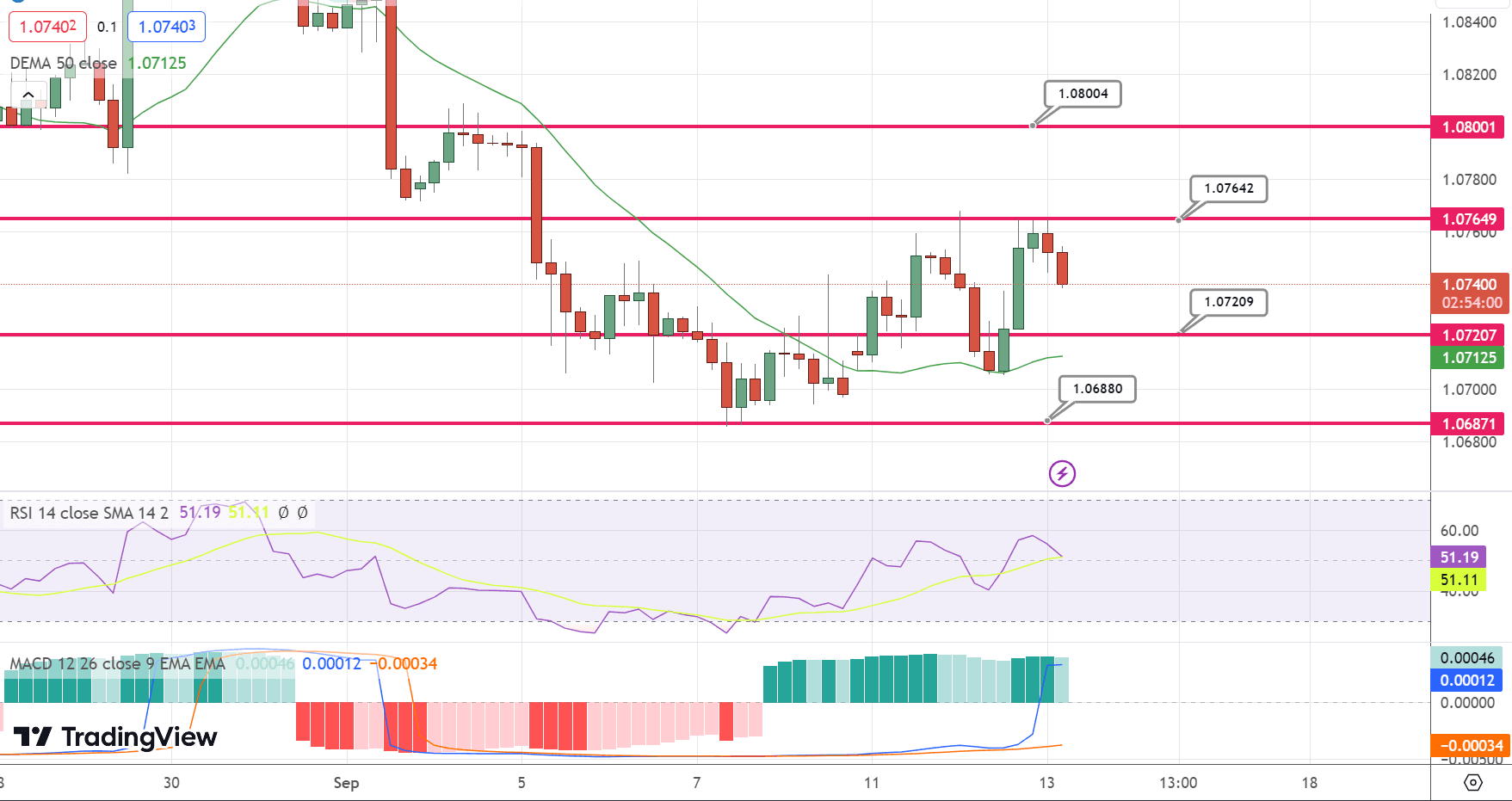Click the blue buy price 1.07403
Viewport: 1512px width, 801px height.
pos(167,27)
